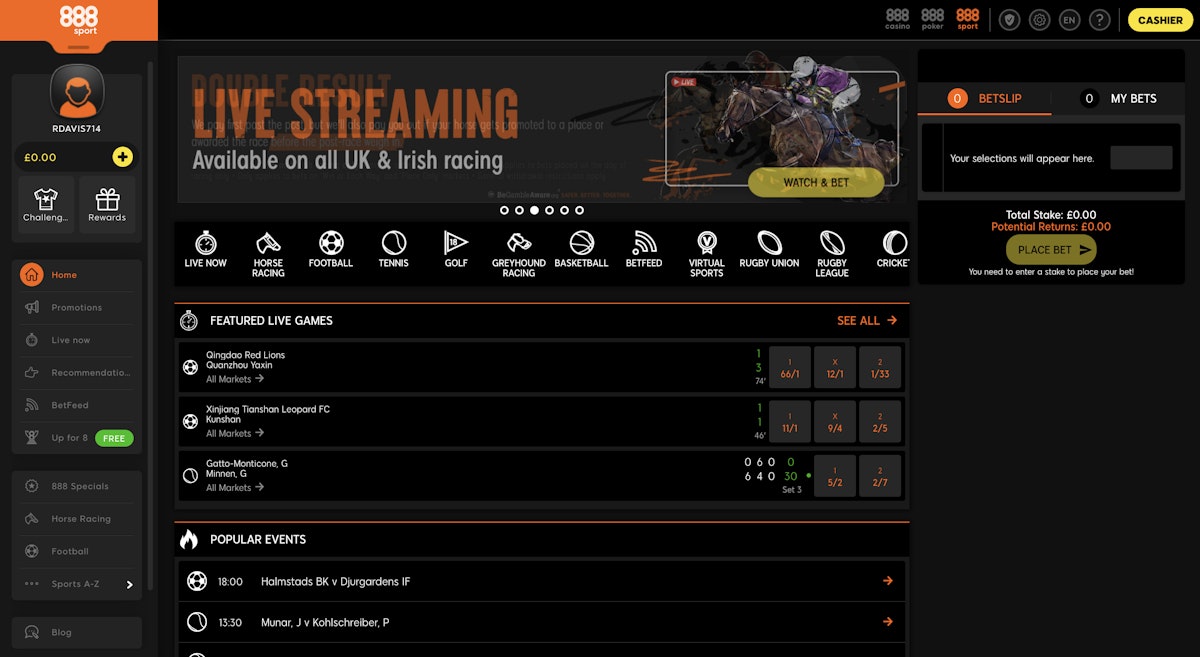Image resolution: width=1200 pixels, height=657 pixels.
Task: Click the yellow add funds plus icon
Action: click(122, 157)
